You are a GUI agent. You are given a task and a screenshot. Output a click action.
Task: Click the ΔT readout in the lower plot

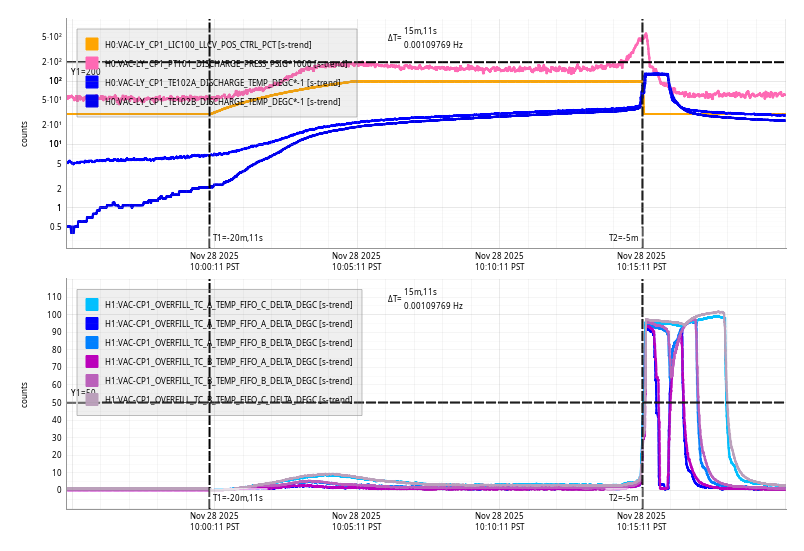pyautogui.click(x=425, y=299)
